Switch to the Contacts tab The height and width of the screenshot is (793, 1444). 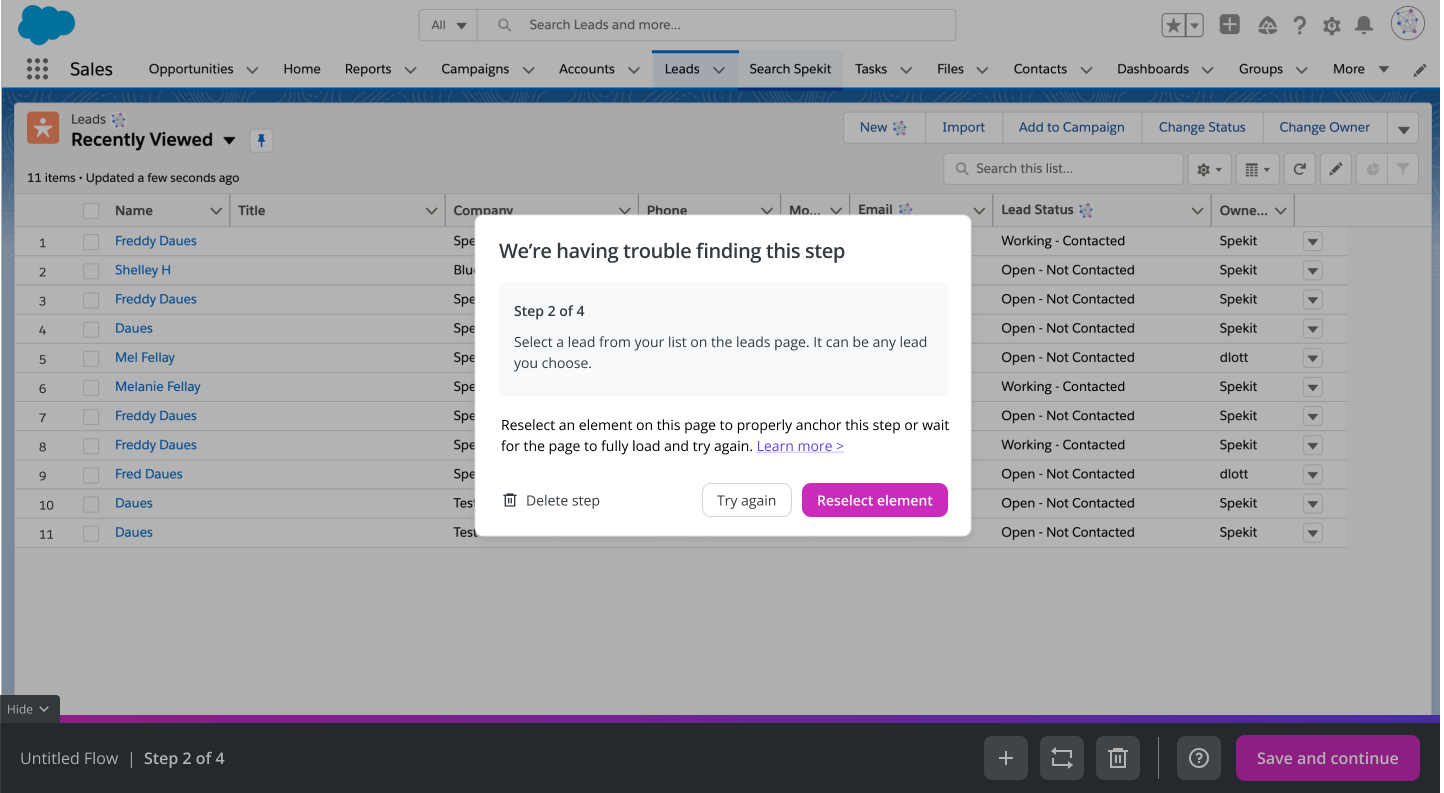click(x=1040, y=69)
